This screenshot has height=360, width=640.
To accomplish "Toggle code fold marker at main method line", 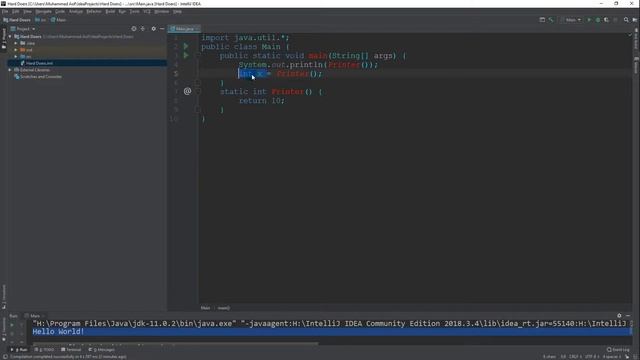I will (x=198, y=56).
